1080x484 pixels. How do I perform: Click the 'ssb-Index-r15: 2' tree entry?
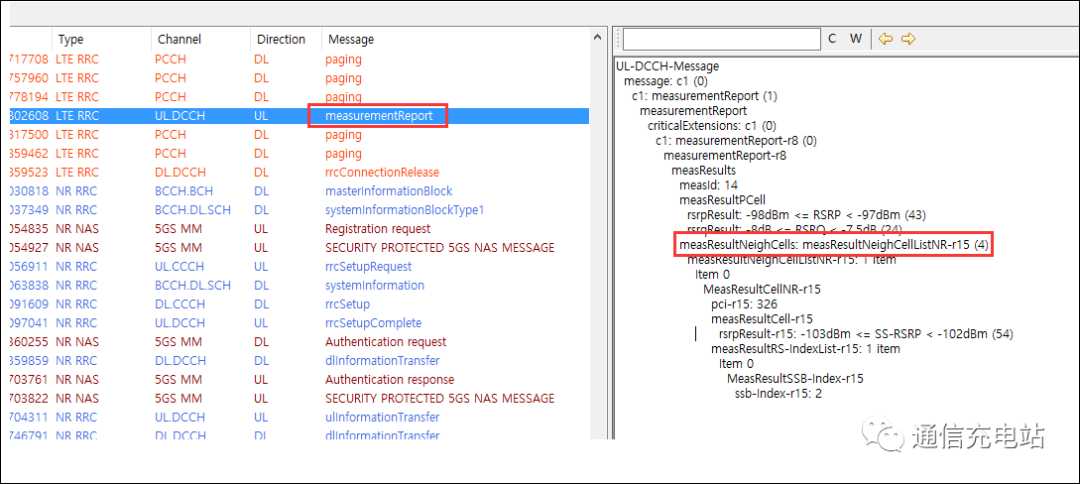[x=778, y=393]
